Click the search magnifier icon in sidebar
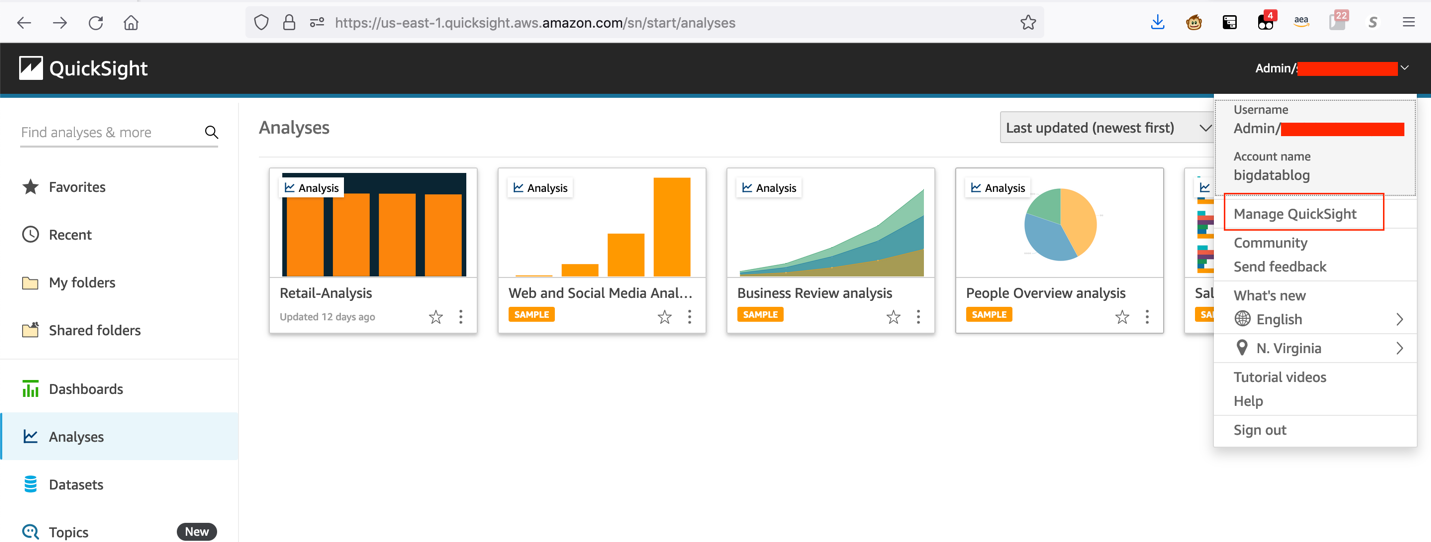Screen dimensions: 1431x542 211,132
